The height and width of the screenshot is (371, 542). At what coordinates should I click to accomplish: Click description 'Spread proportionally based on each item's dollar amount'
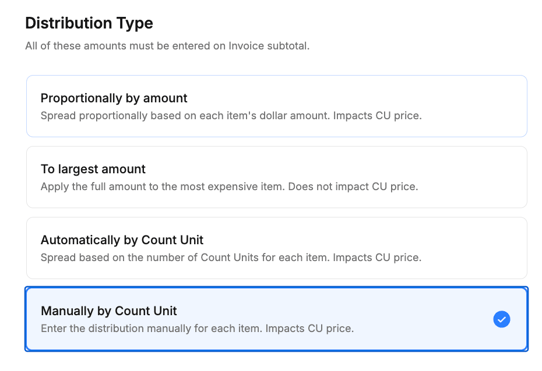coord(185,115)
